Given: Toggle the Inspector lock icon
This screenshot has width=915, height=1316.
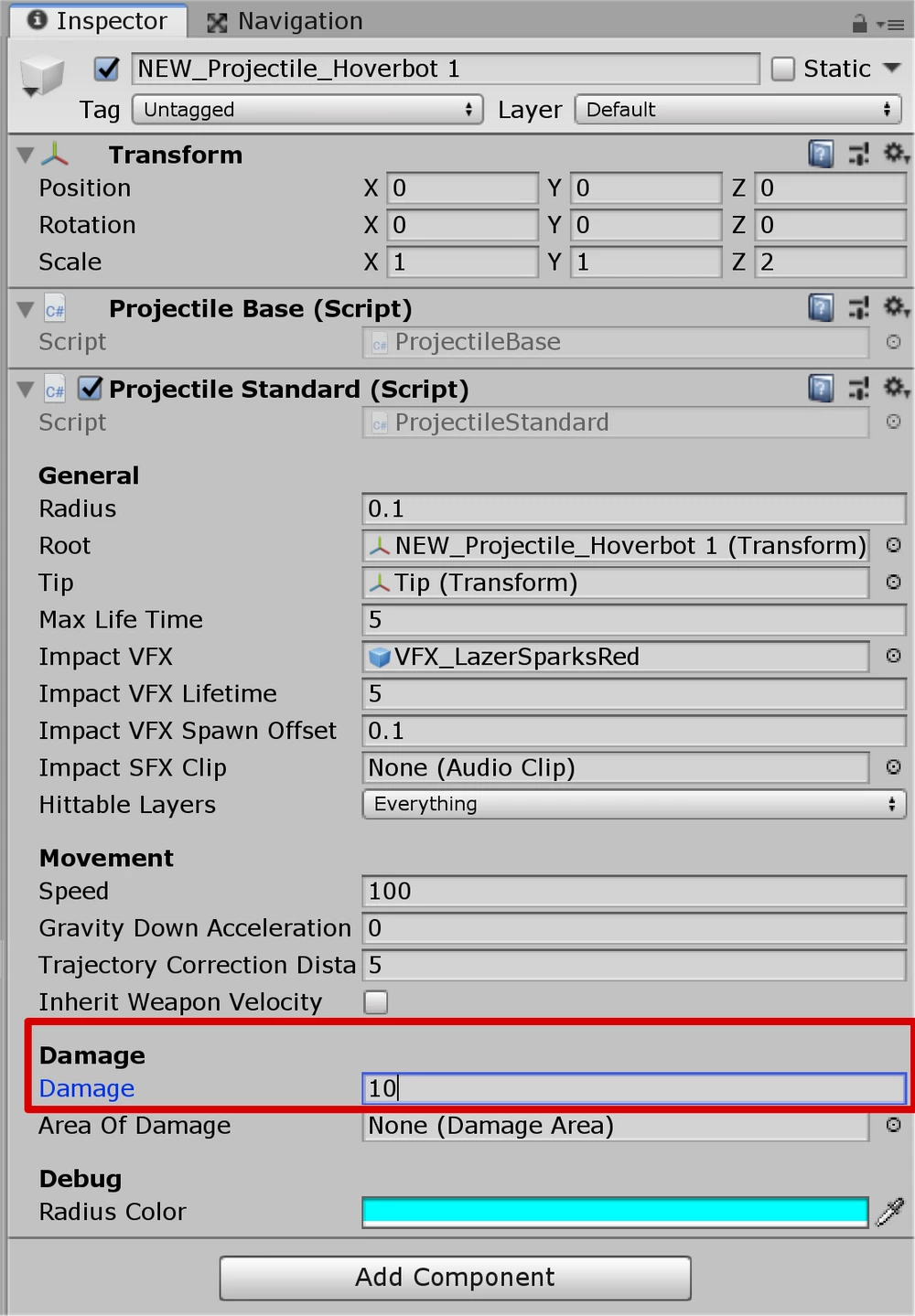Looking at the screenshot, I should pyautogui.click(x=859, y=23).
